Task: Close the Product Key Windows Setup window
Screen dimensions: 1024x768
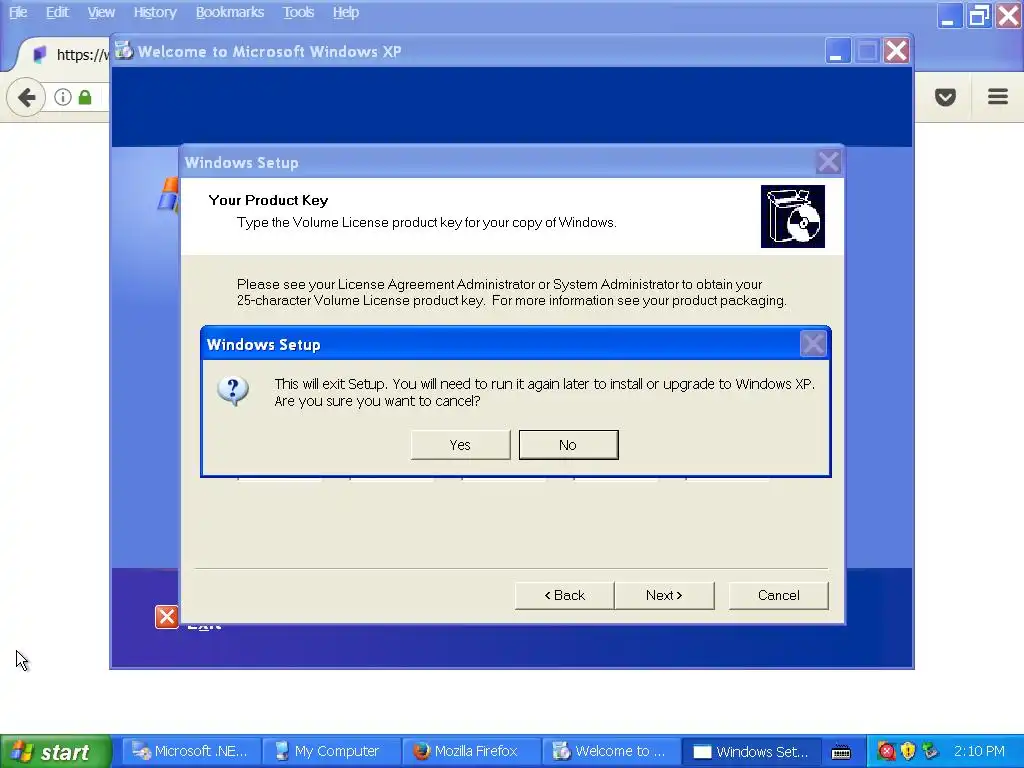Action: 828,161
